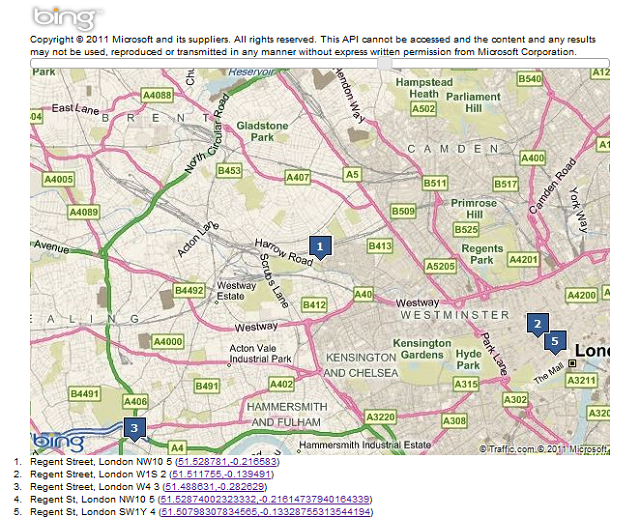Click the Kensington Gardens map label
The width and height of the screenshot is (640, 518).
[x=421, y=350]
